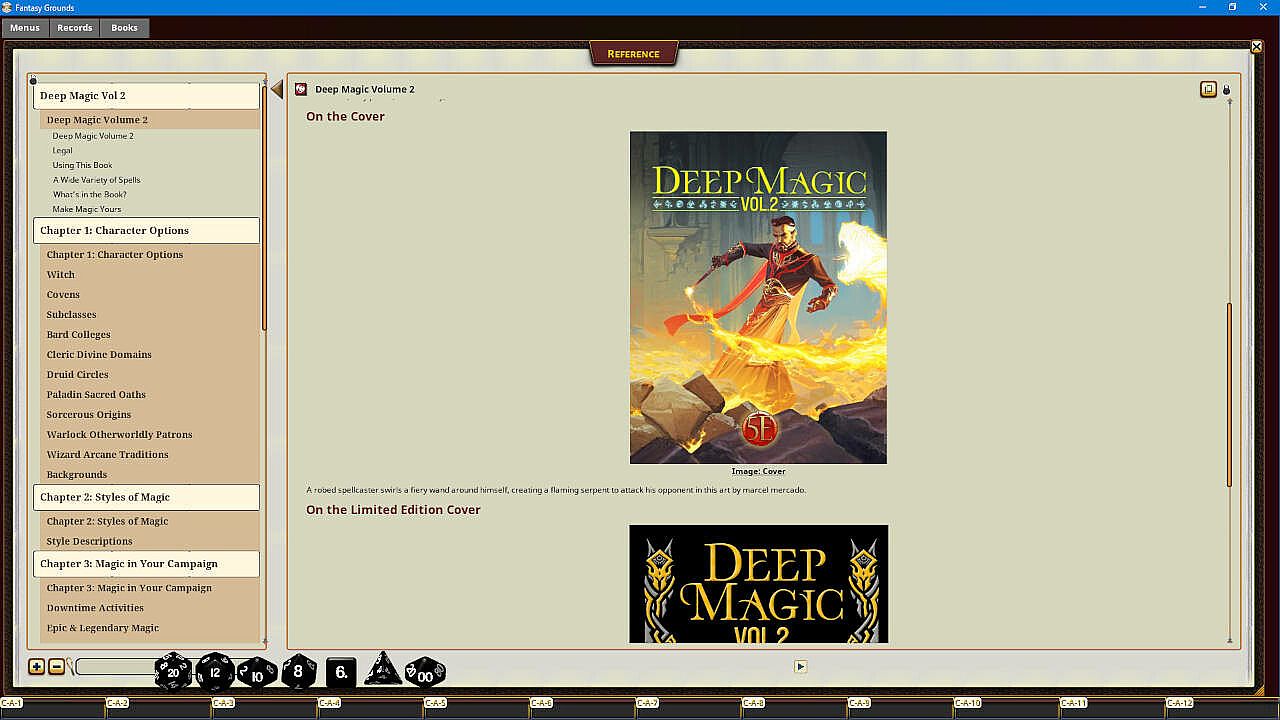
Task: Roll the d20 die
Action: [173, 672]
